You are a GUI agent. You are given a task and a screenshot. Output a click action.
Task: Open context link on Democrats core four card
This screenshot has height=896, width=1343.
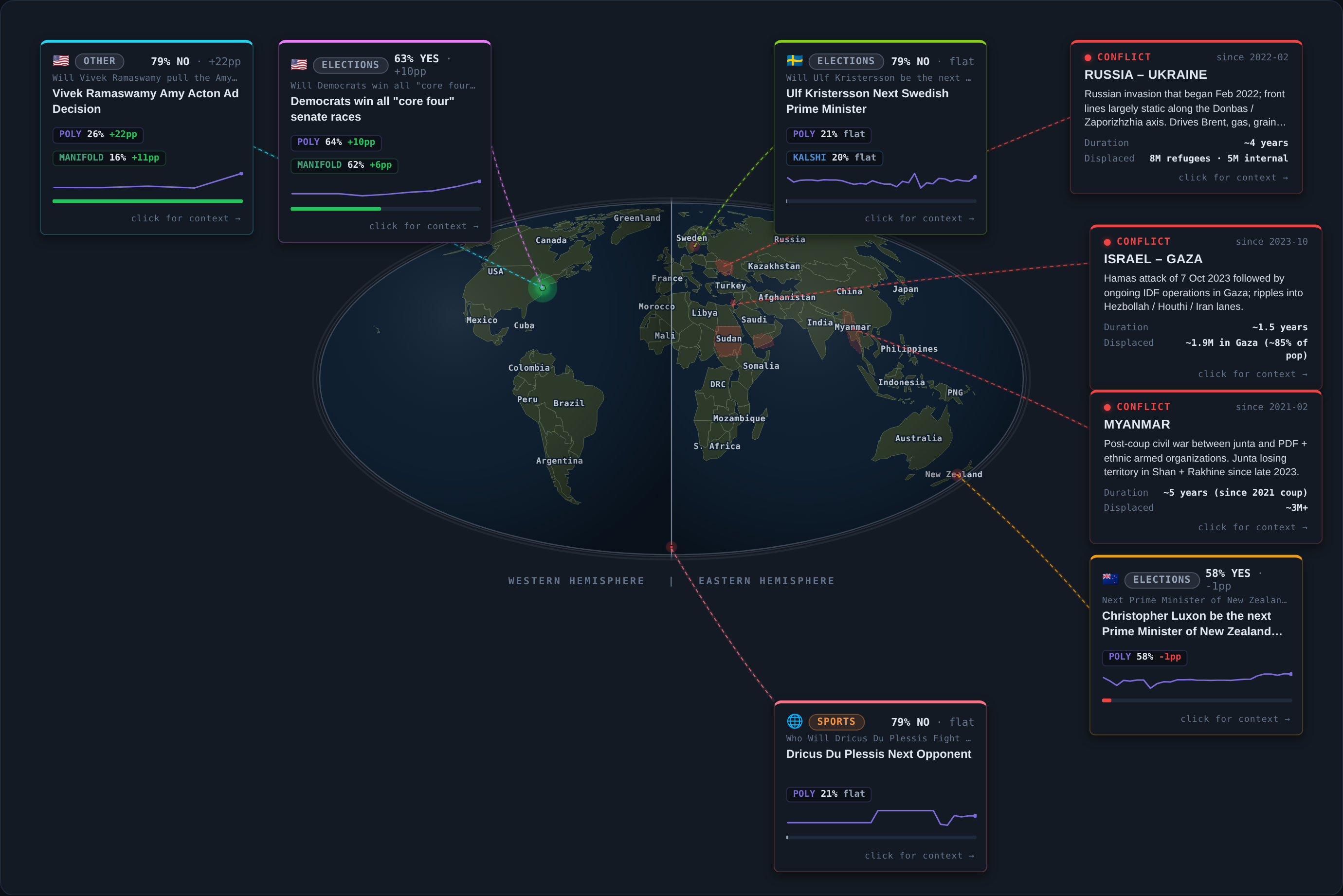[x=423, y=226]
